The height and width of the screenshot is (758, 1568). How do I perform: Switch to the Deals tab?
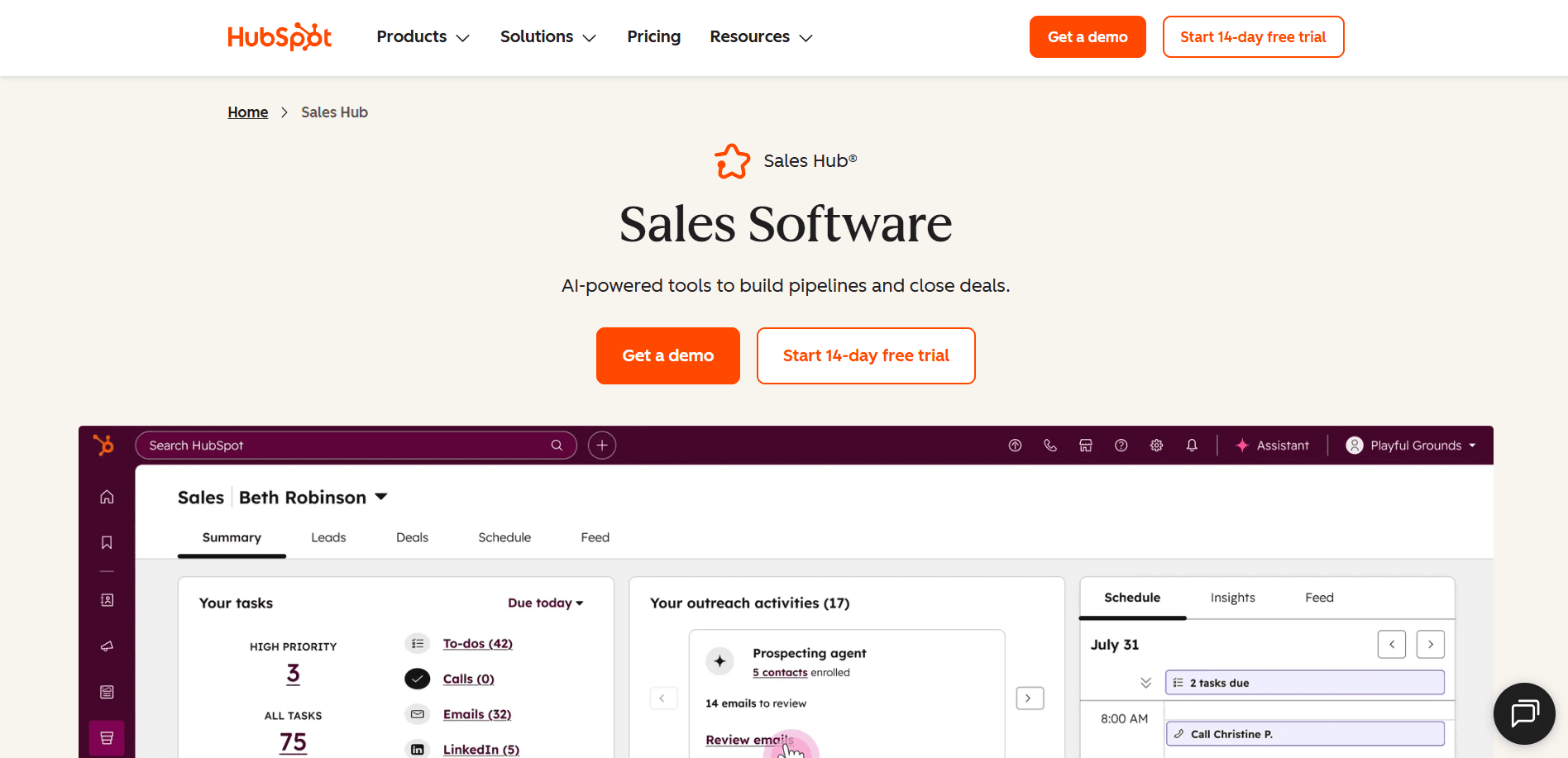pyautogui.click(x=412, y=537)
